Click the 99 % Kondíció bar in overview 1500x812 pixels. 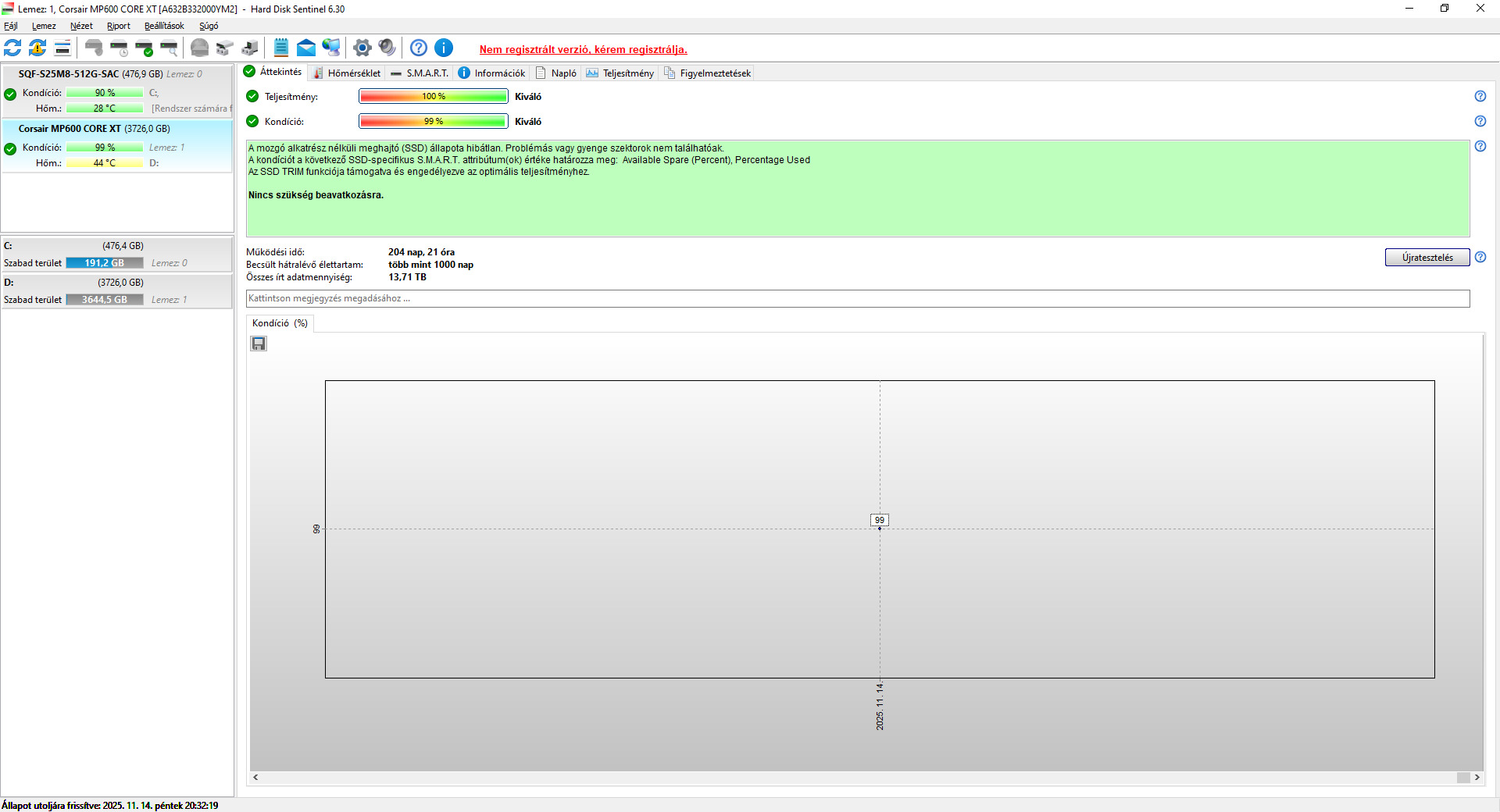pos(434,121)
